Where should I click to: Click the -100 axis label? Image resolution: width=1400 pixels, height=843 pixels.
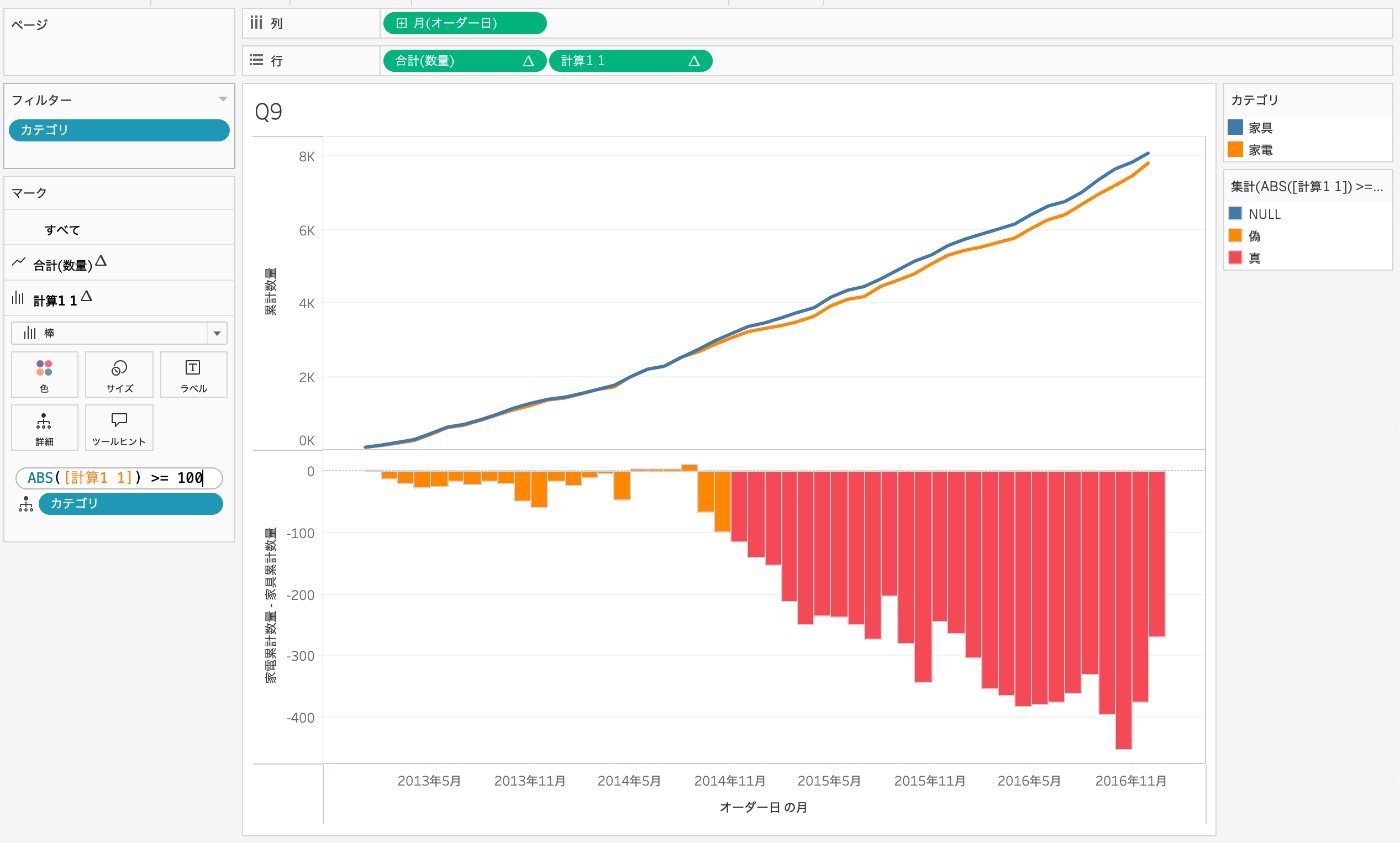tap(299, 533)
